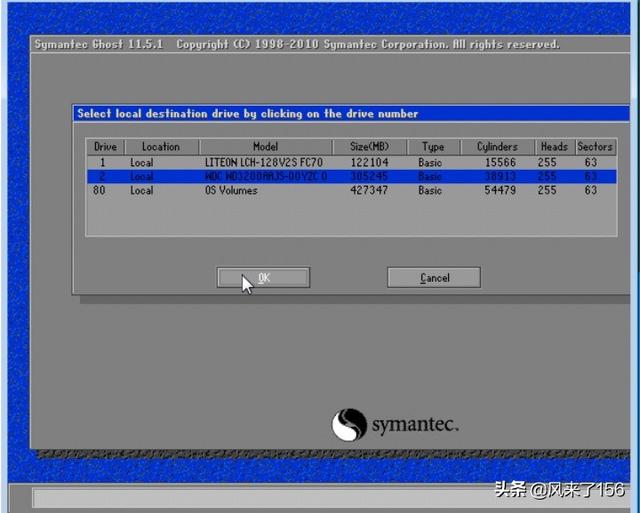Click cylinders value 54479
Viewport: 640px width, 513px height.
pyautogui.click(x=500, y=190)
